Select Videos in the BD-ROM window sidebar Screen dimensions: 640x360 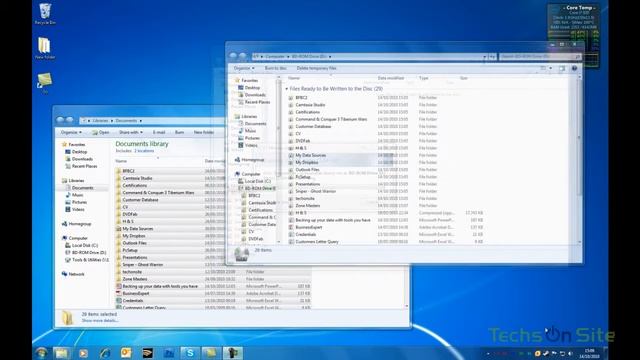point(248,145)
